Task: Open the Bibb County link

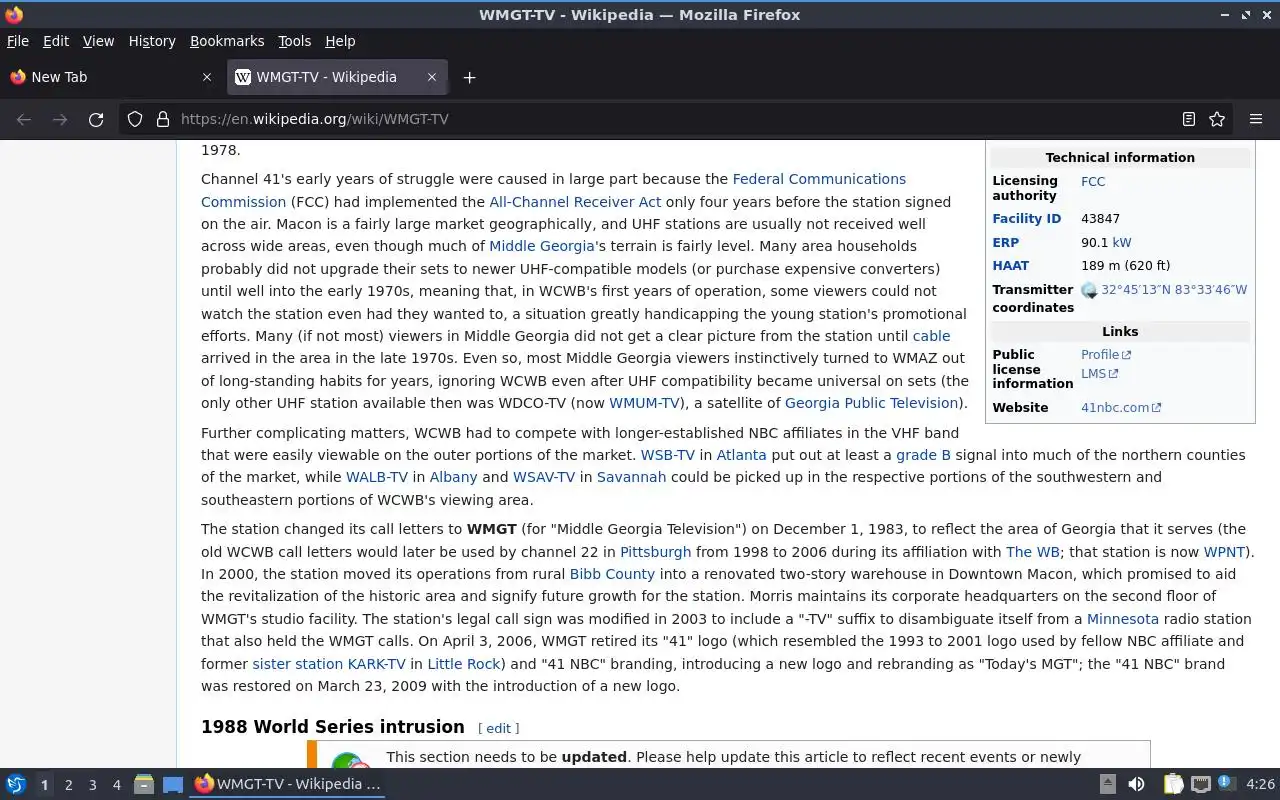Action: [x=612, y=574]
